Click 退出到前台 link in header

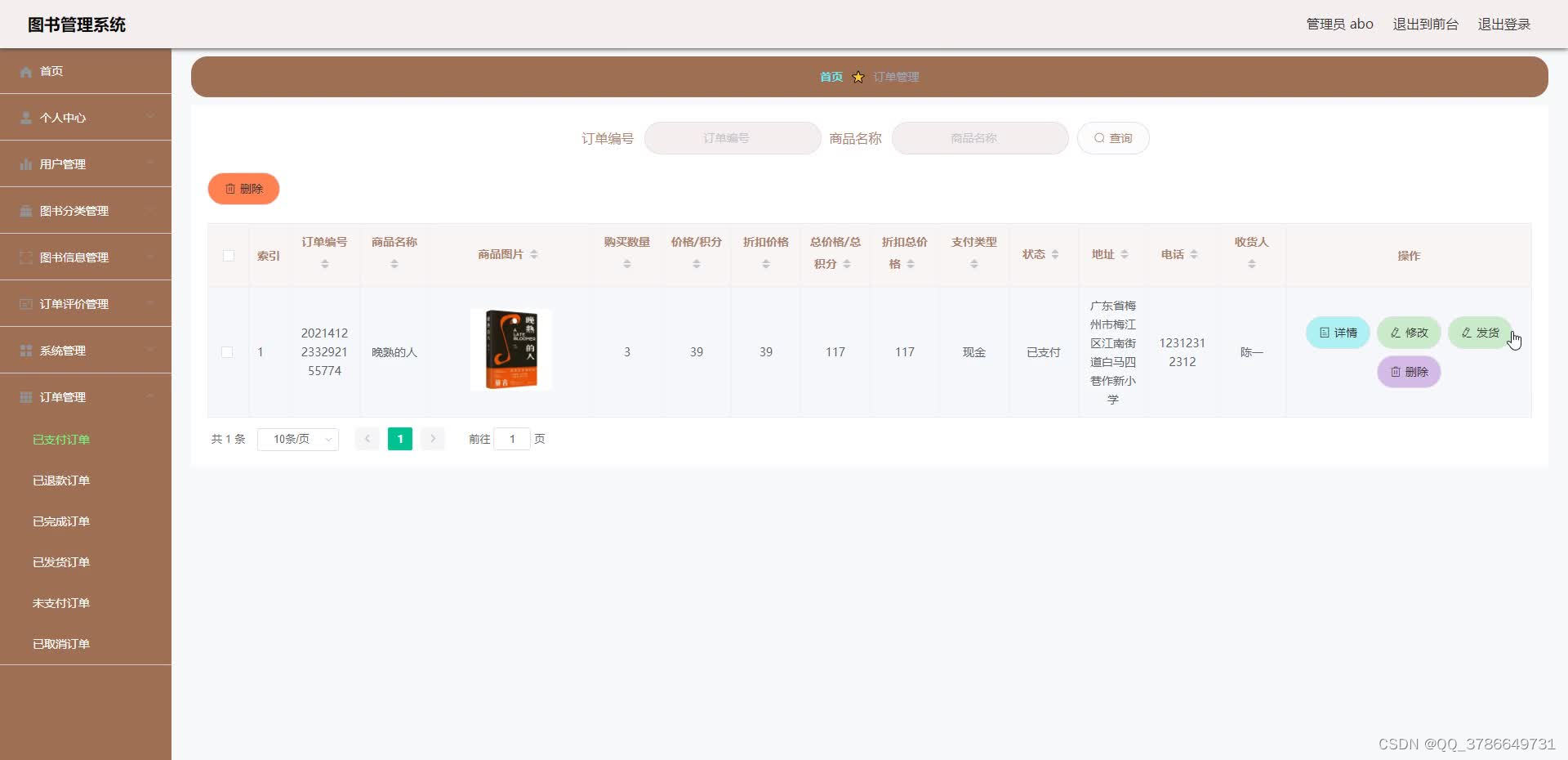(1425, 24)
